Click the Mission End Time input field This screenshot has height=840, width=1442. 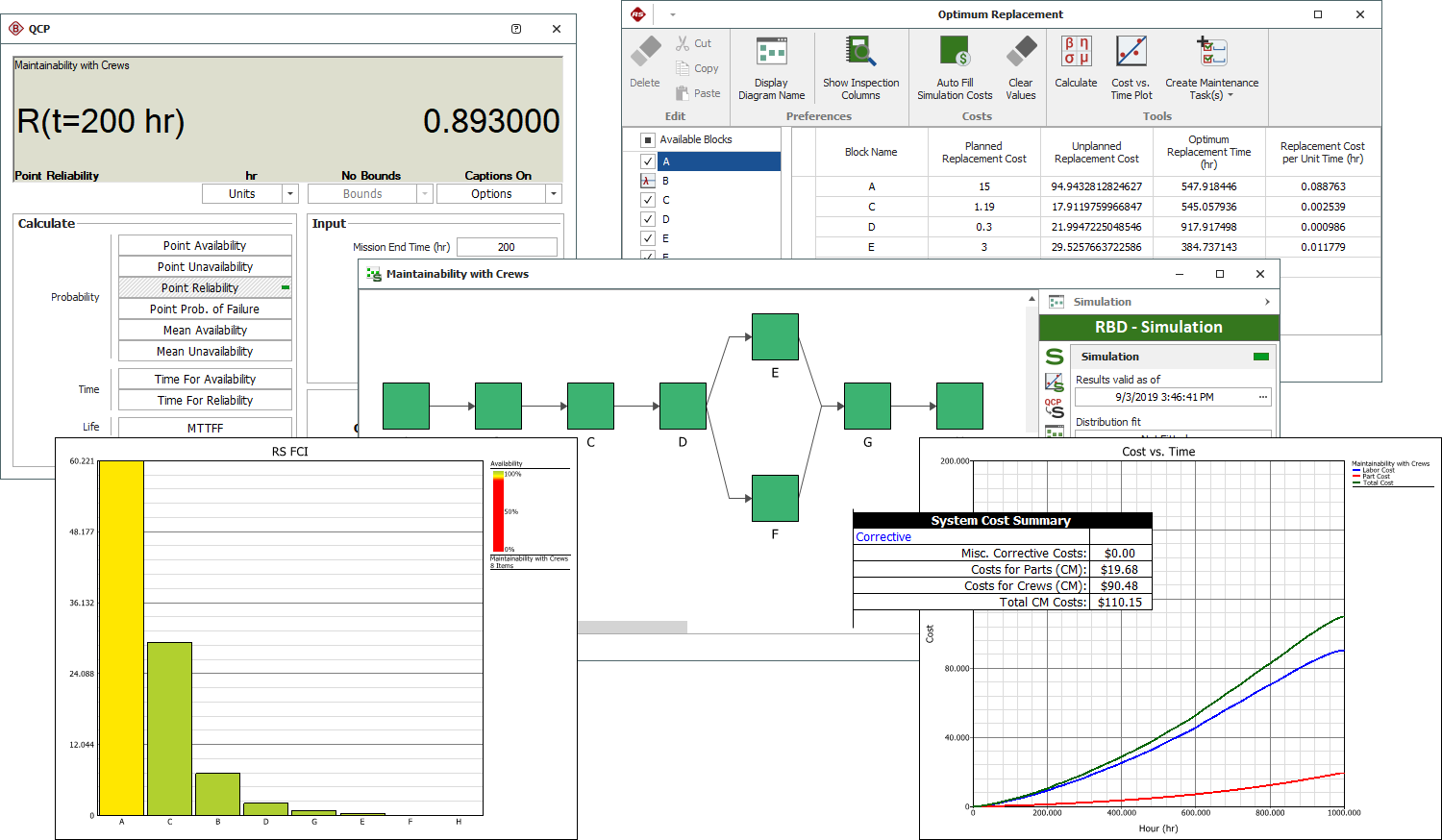coord(507,247)
